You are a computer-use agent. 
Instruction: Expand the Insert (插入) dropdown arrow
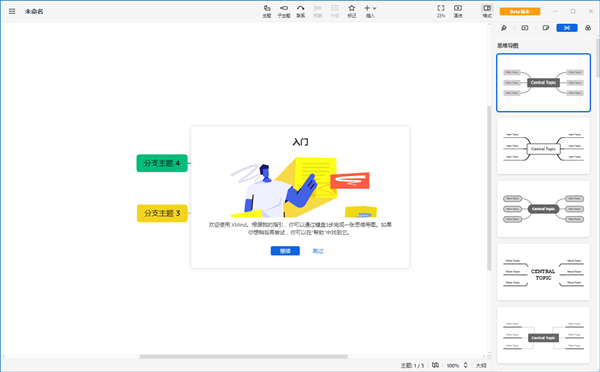tap(375, 8)
